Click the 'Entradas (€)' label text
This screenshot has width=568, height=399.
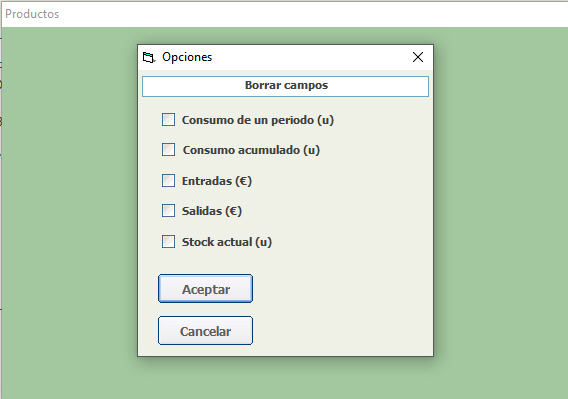coord(217,181)
